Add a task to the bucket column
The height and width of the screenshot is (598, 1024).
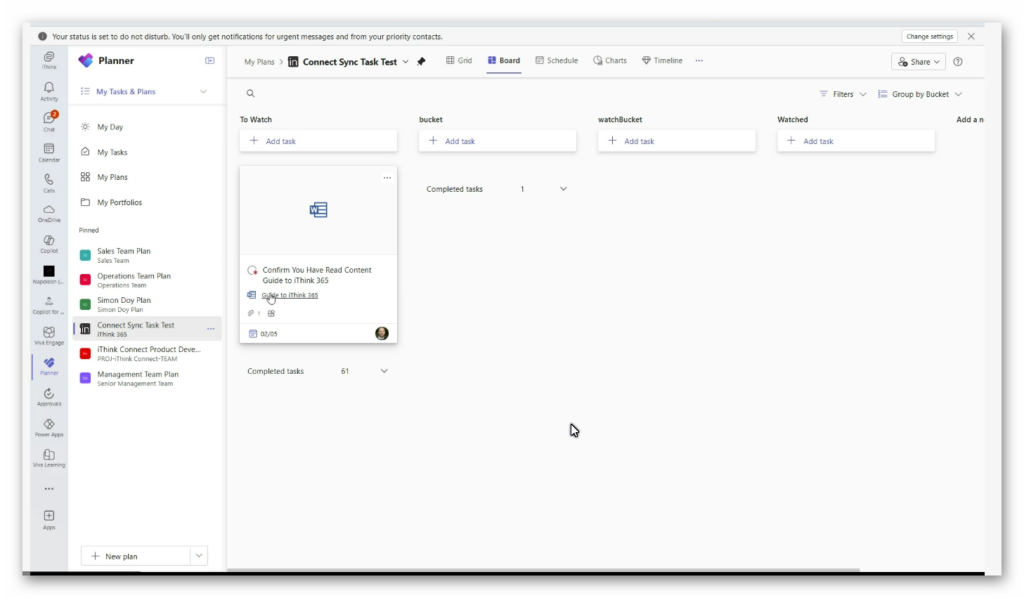(497, 141)
